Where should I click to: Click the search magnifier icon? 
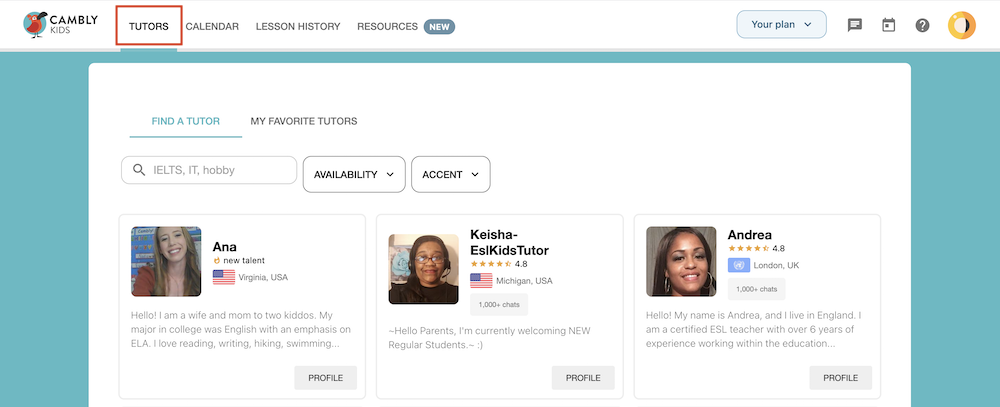[138, 170]
